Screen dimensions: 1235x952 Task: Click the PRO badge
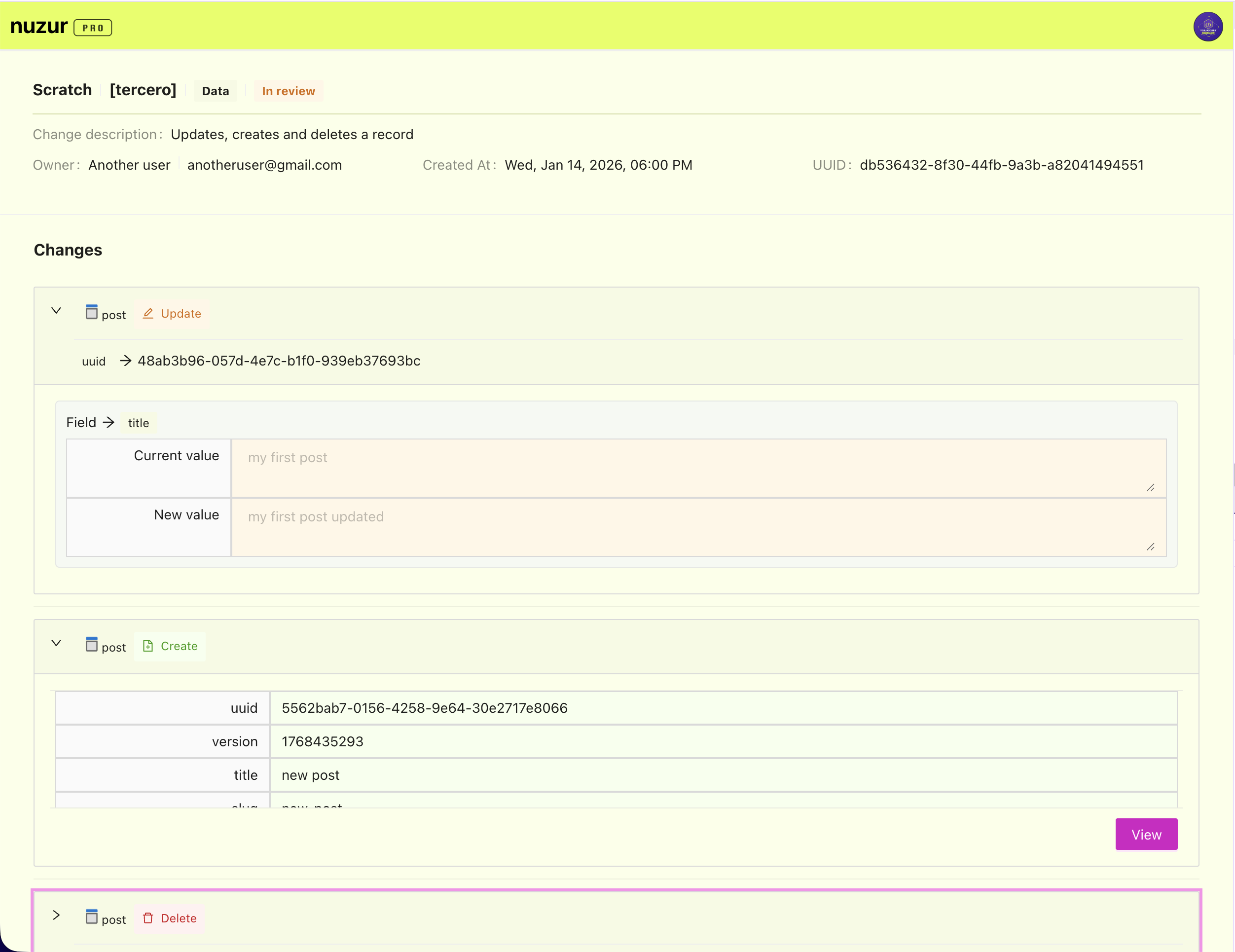click(93, 28)
